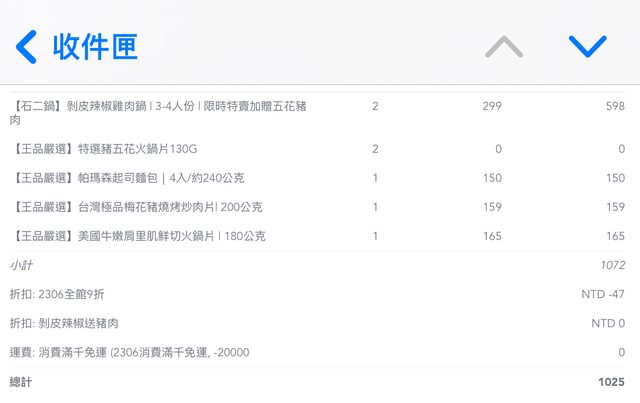Click the 1025 grand total amount
640x403 pixels.
click(x=612, y=382)
